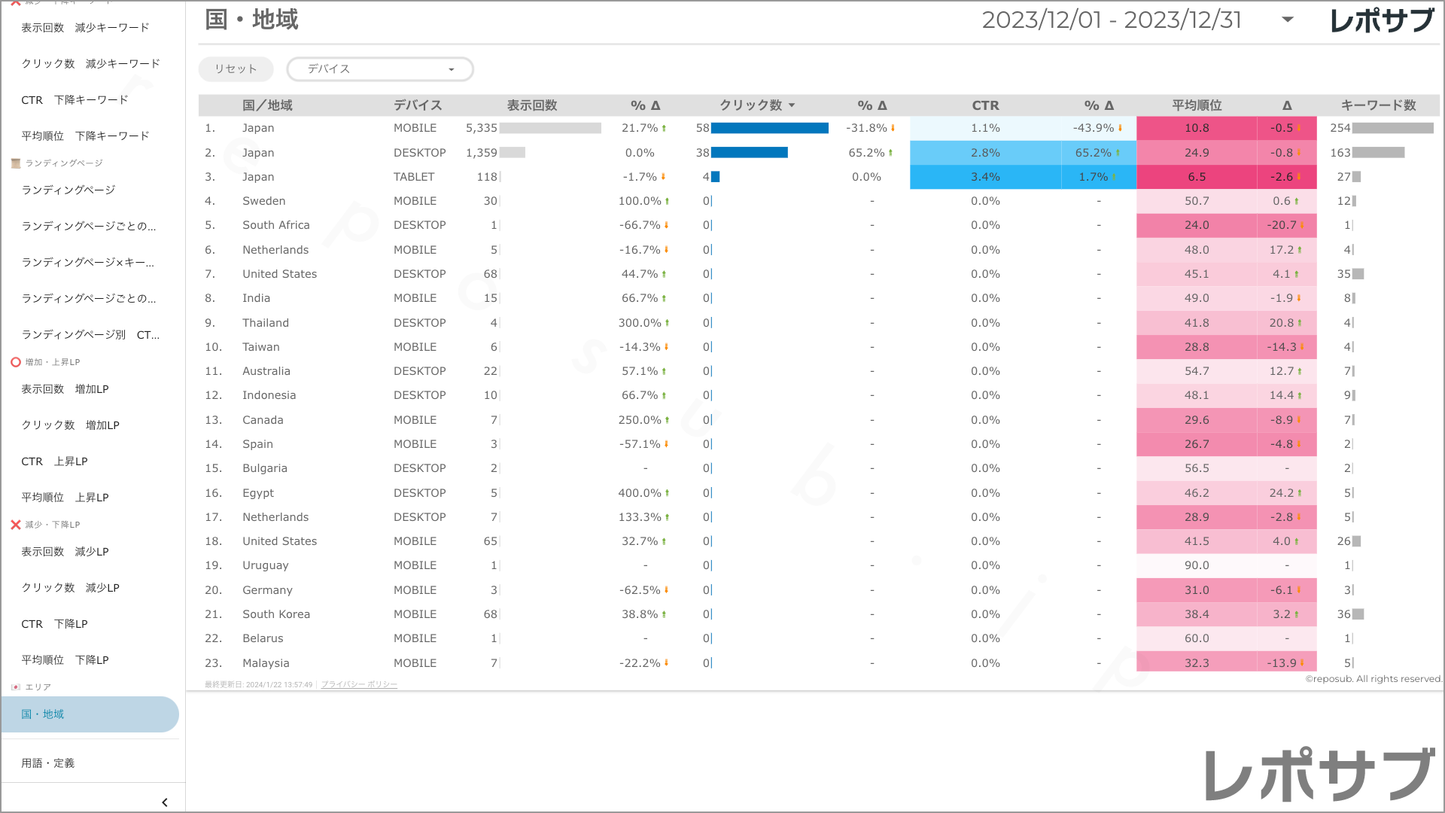Click Japan MOBILE click count blue bar

click(x=769, y=128)
